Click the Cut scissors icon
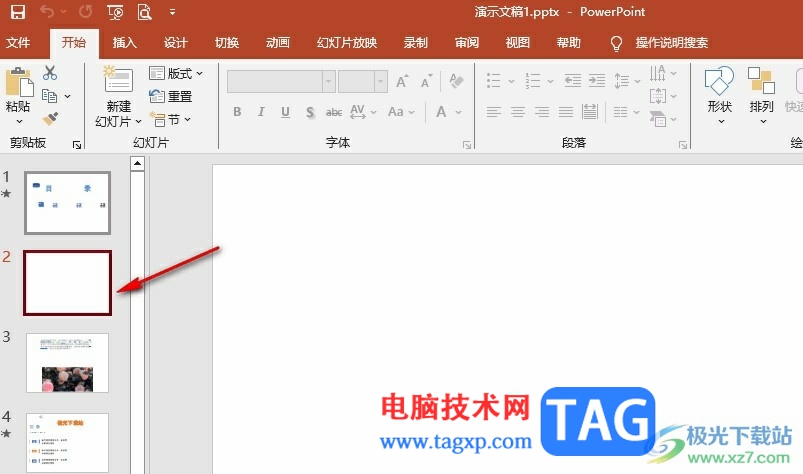Screen dimensions: 803x474 click(50, 73)
